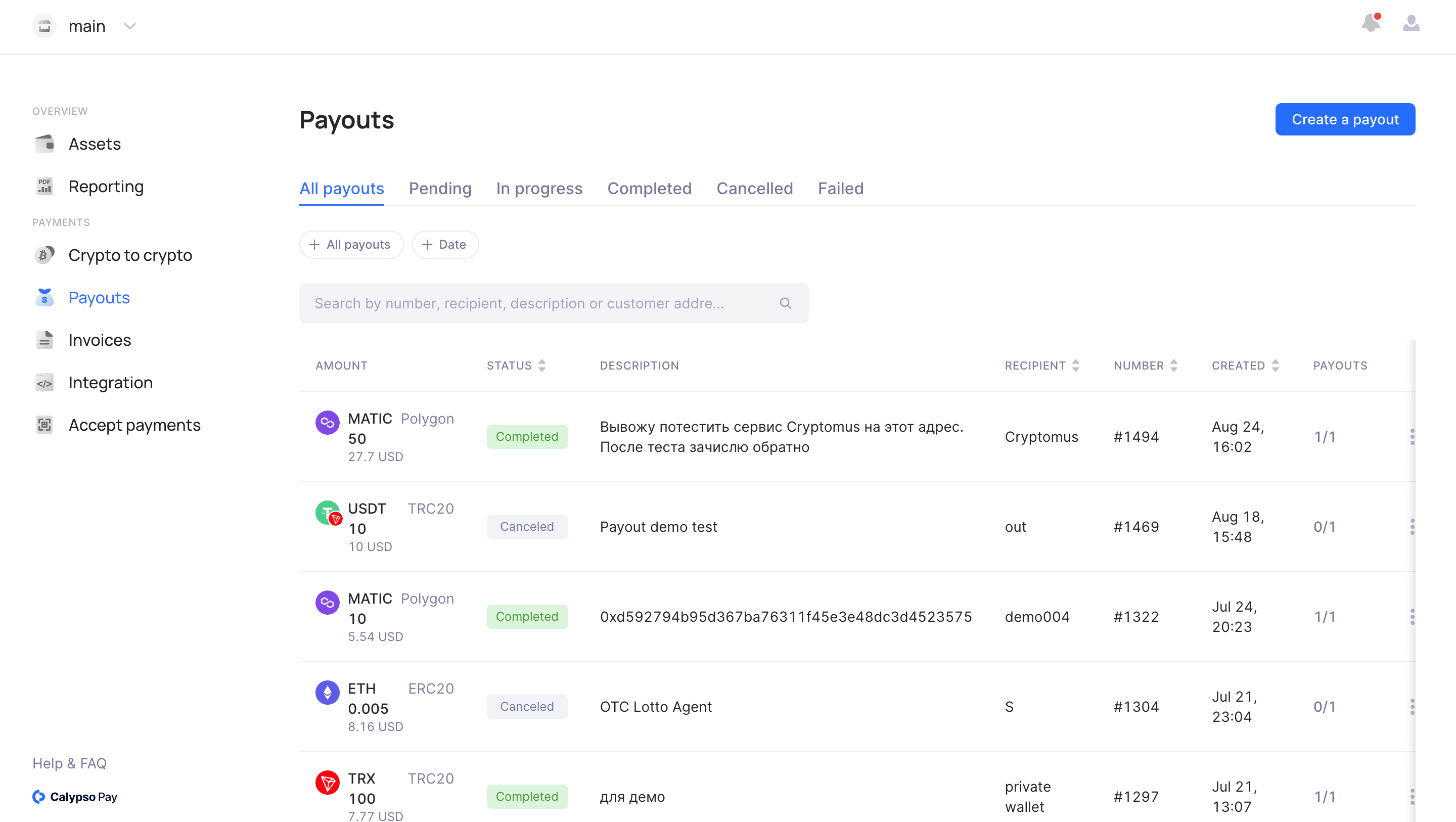Go to Invoices in the sidebar

click(x=100, y=340)
